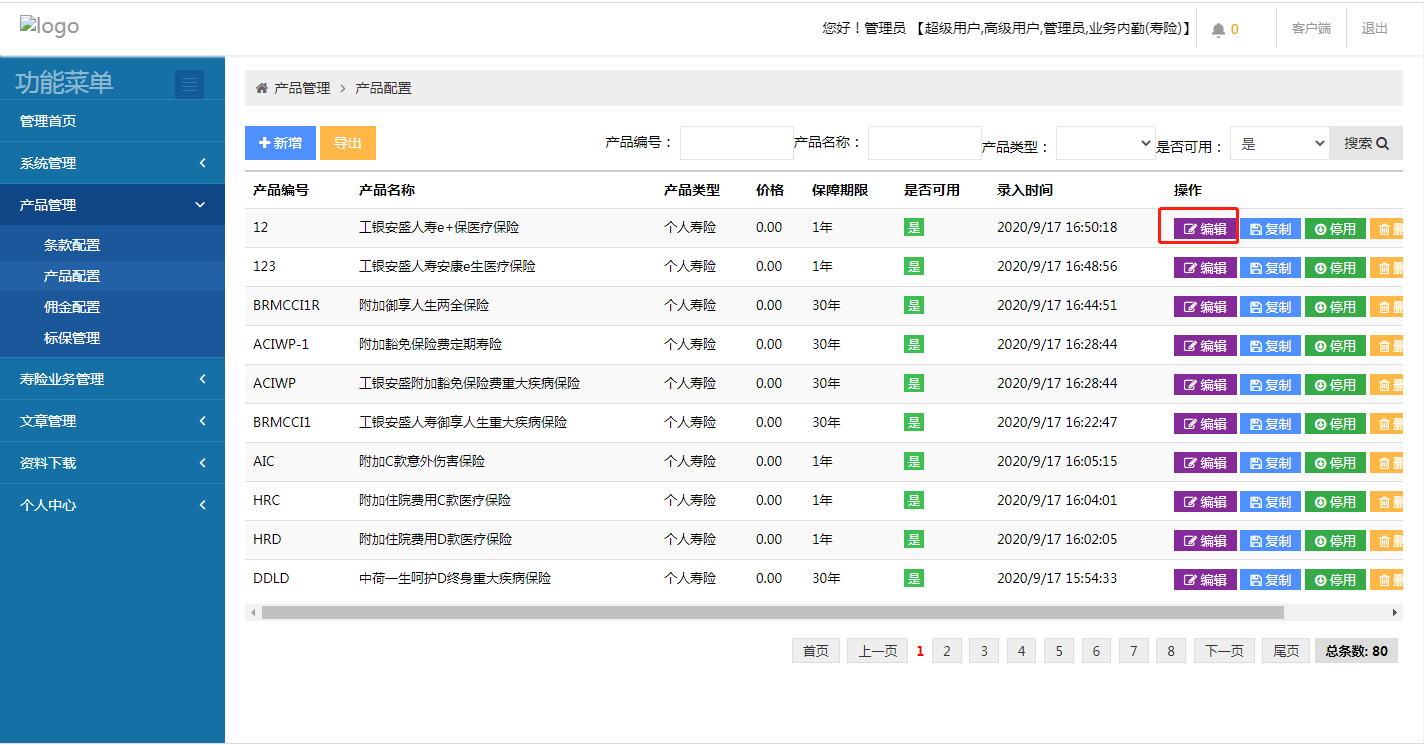
Task: Click the 搜索 search button
Action: [1366, 143]
